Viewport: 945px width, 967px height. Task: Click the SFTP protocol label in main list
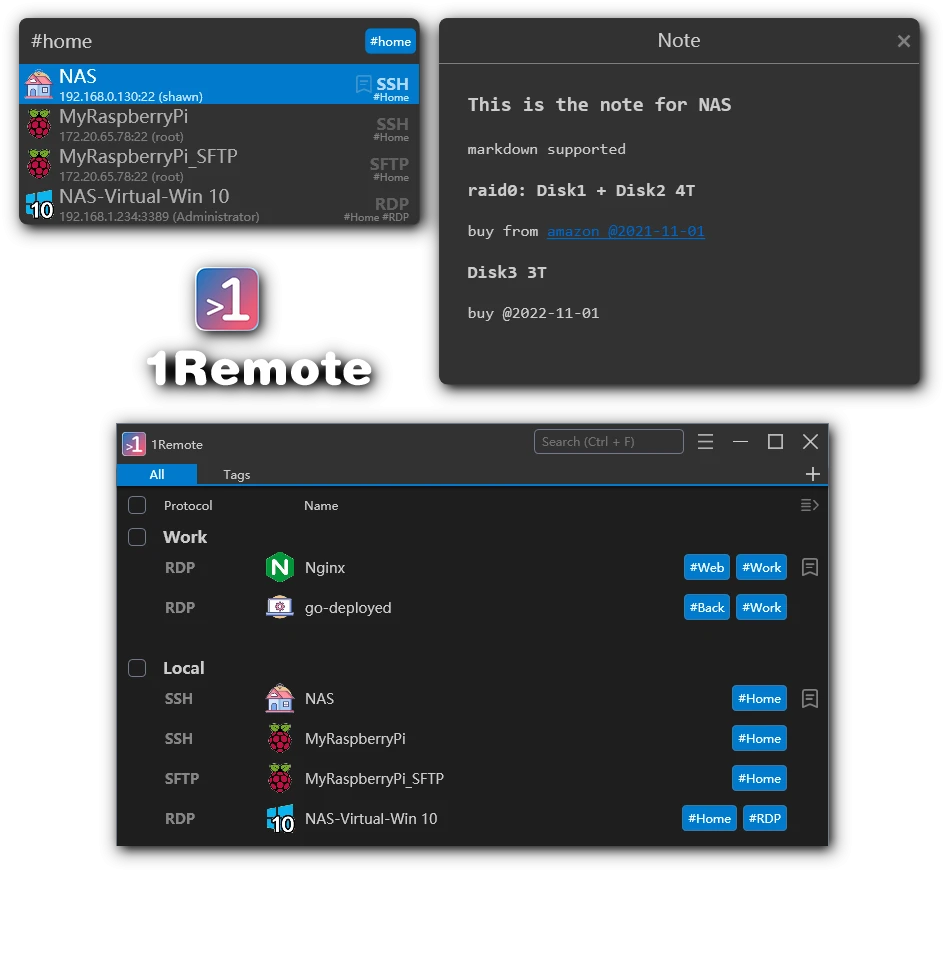click(182, 779)
